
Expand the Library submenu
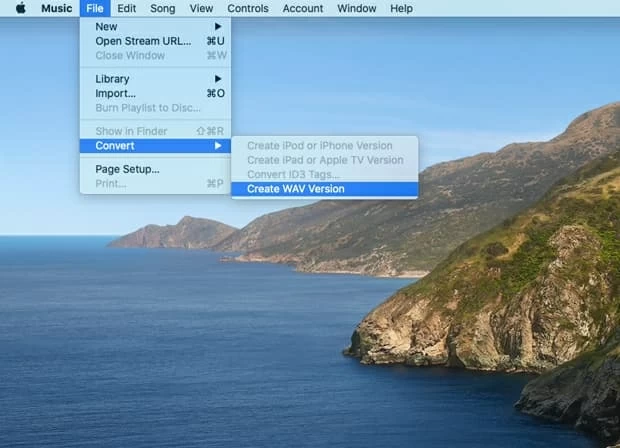155,79
